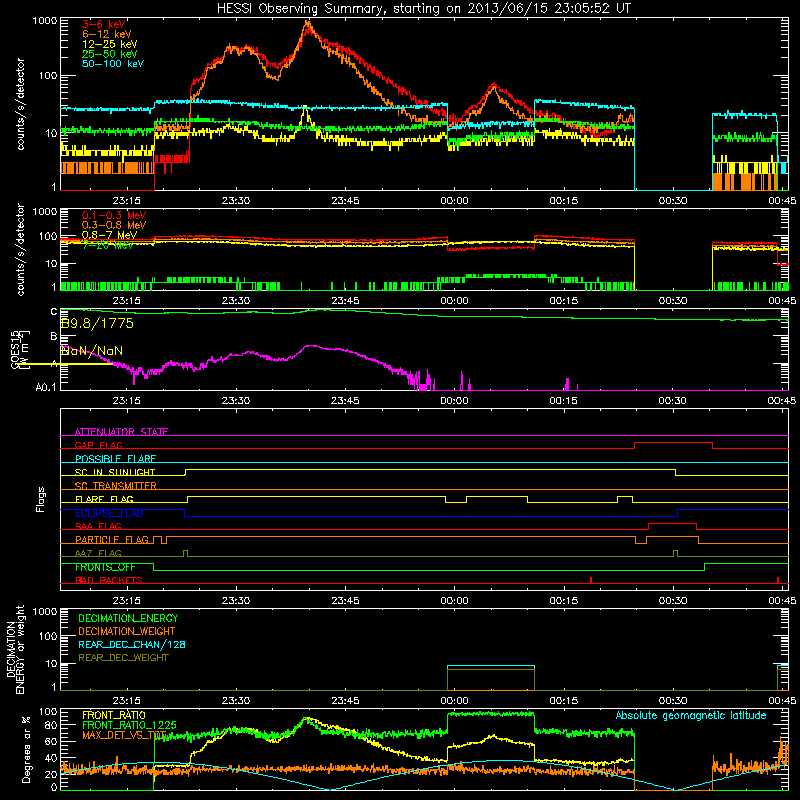Click the HESSI Observing Summary plot title
This screenshot has height=800, width=800.
pos(424,9)
